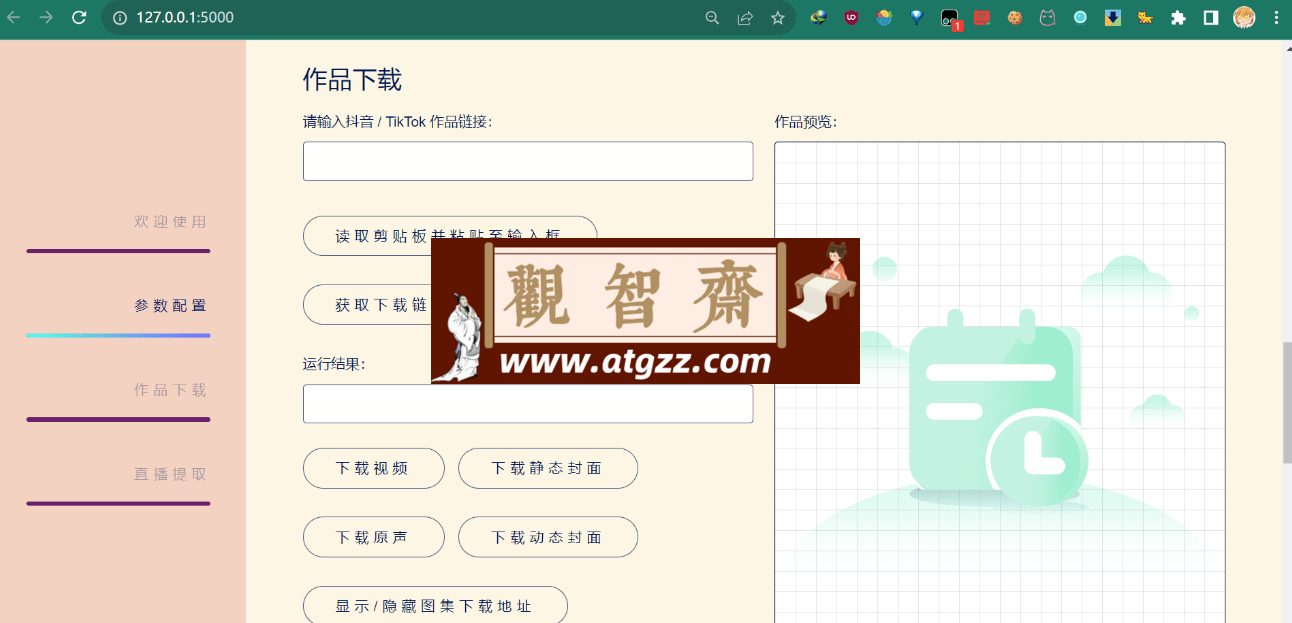Screen dimensions: 1292x623
Task: Focus the 作品链接 input field
Action: click(x=528, y=161)
